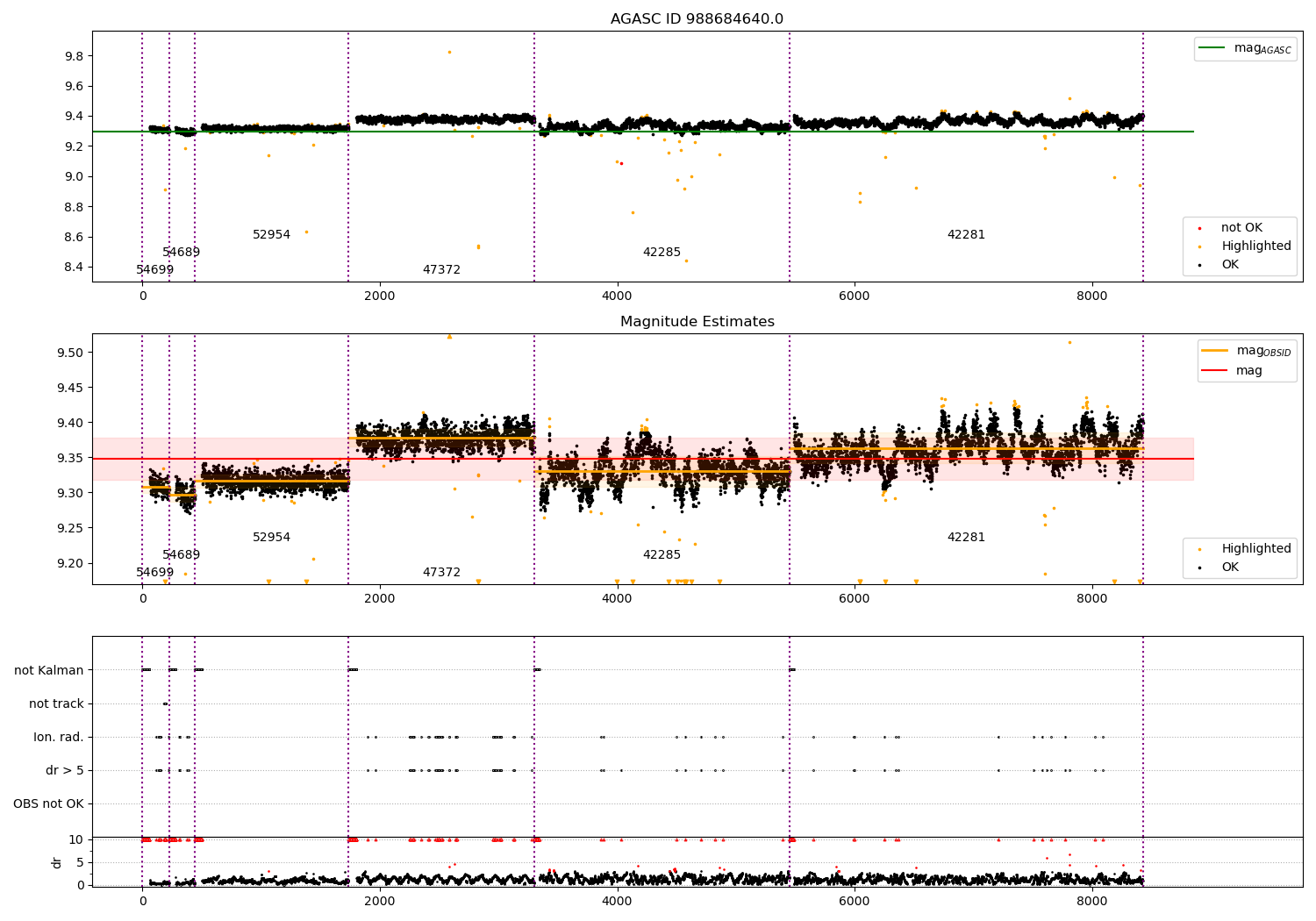This screenshot has height=921, width=1316.
Task: Click x-axis tick 4000 under the bottom plot
Action: (617, 901)
